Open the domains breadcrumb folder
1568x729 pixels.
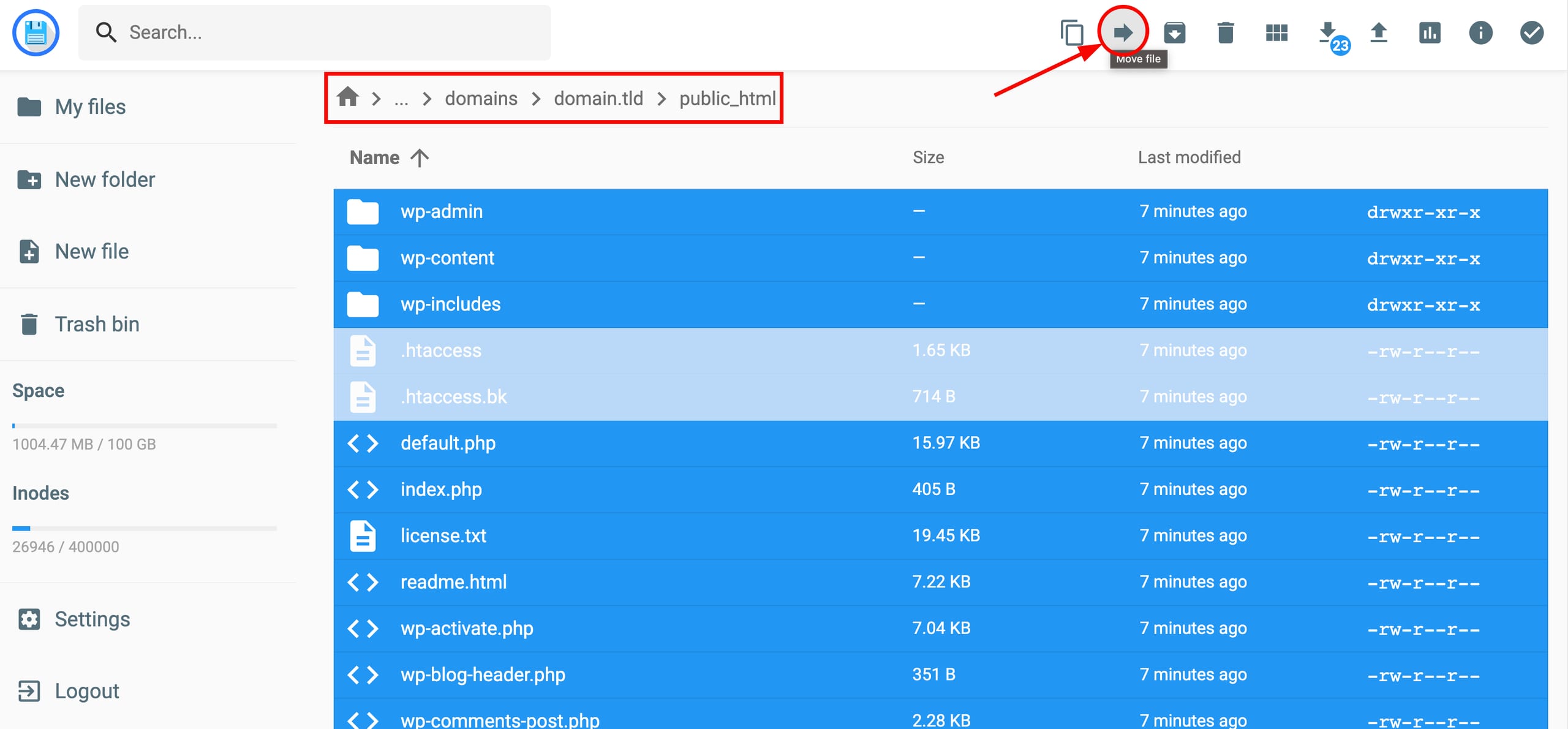click(x=481, y=98)
